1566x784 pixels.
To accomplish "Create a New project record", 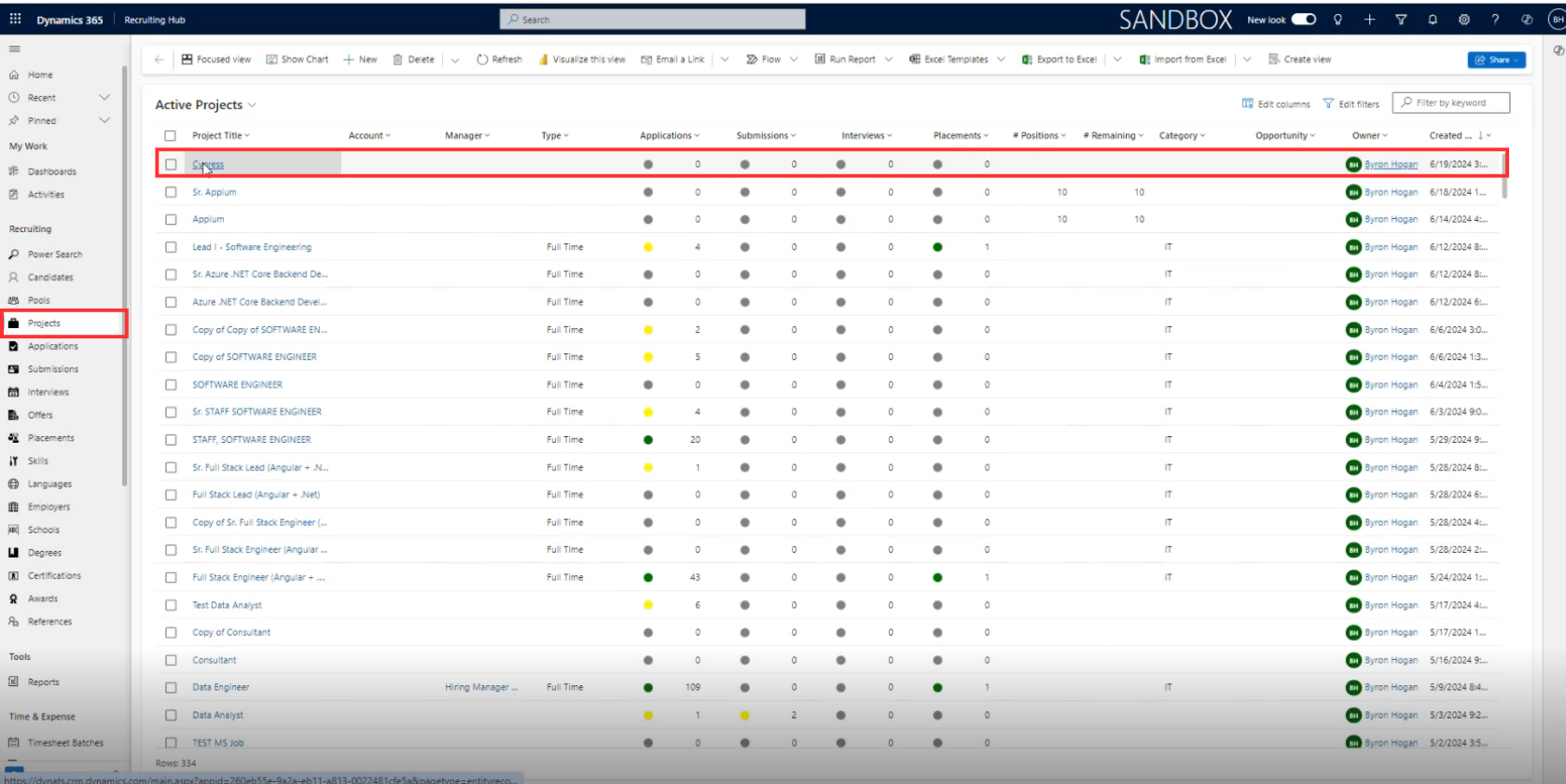I will click(360, 60).
